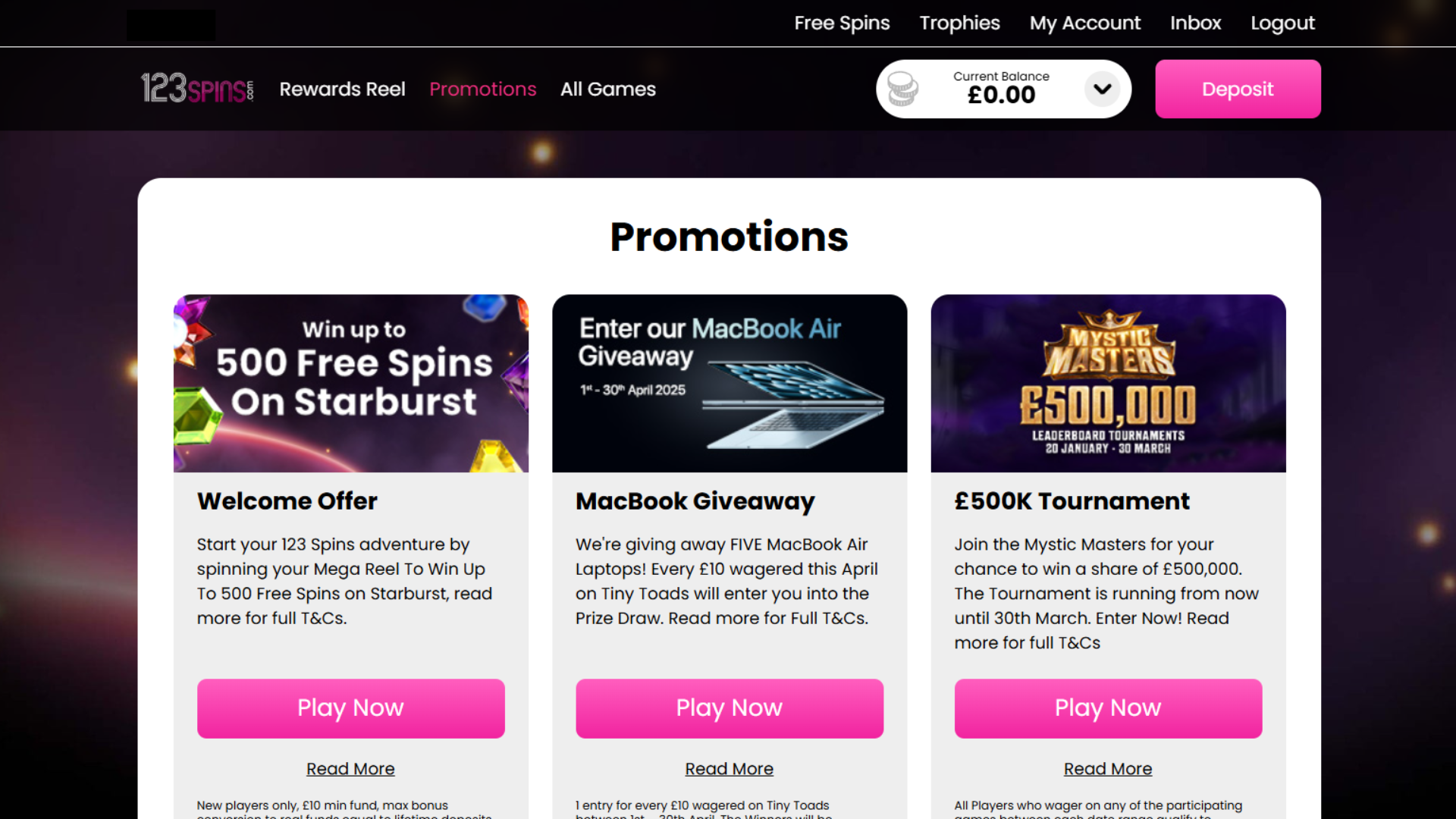Follow Read More under £500K Tournament
Viewport: 1456px width, 819px height.
tap(1107, 768)
